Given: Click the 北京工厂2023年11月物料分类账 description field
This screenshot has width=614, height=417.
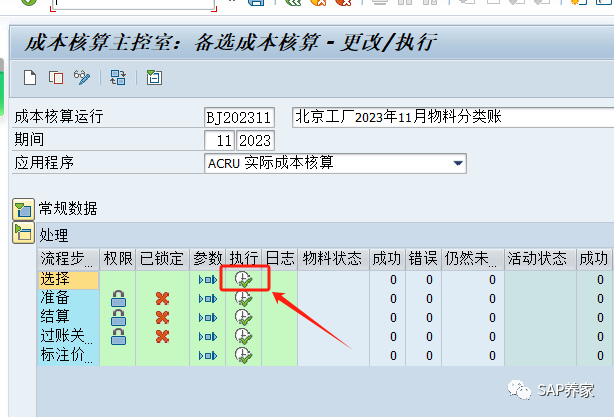Looking at the screenshot, I should 453,117.
